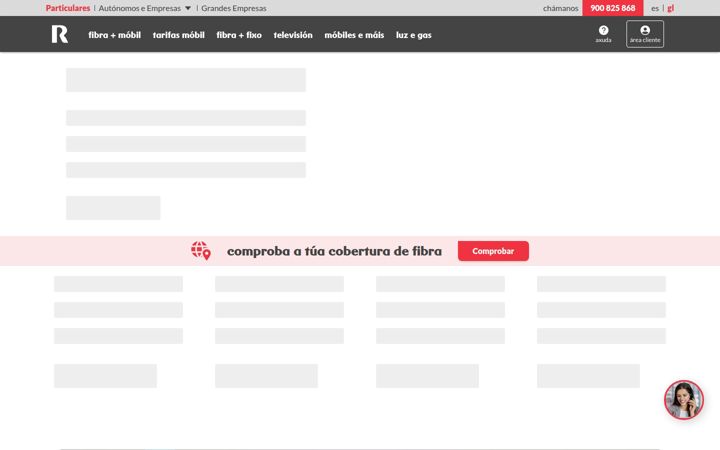Open the fibra + móbil menu

[x=114, y=35]
